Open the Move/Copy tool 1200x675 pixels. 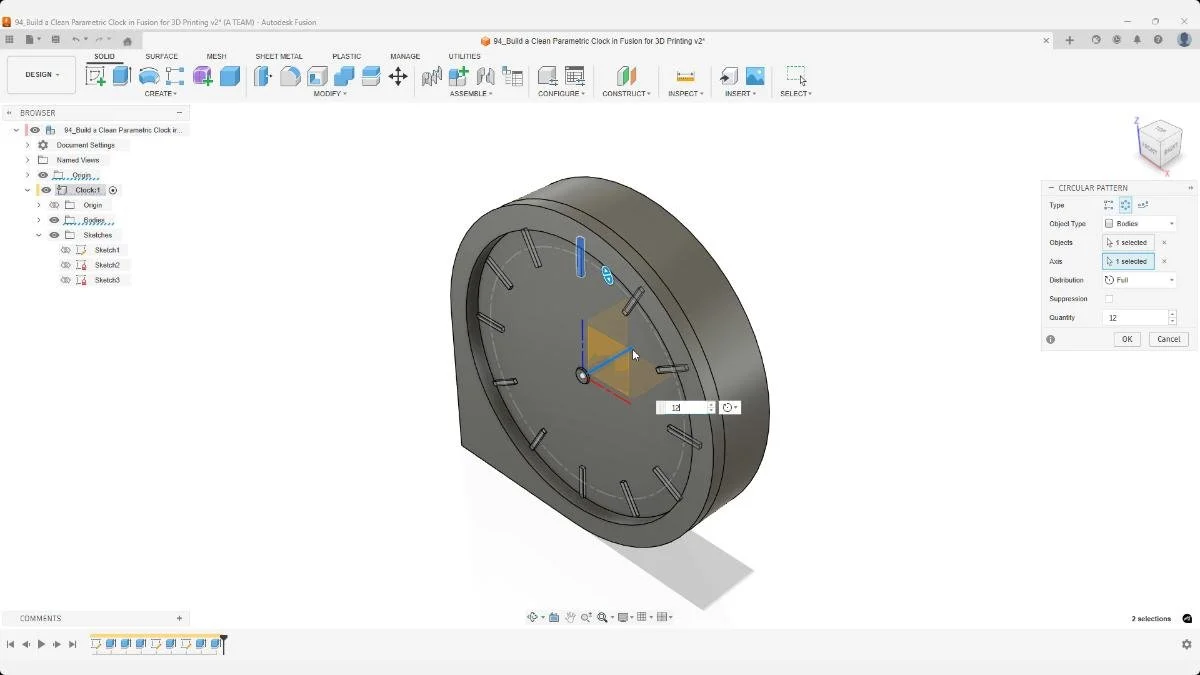point(398,76)
